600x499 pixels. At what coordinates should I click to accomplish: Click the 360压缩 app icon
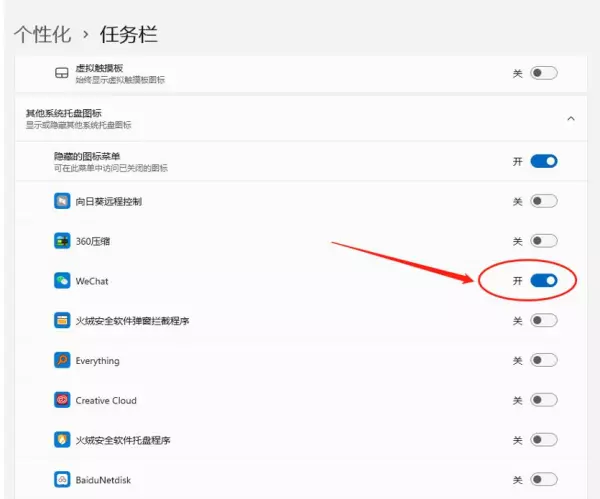pos(62,241)
